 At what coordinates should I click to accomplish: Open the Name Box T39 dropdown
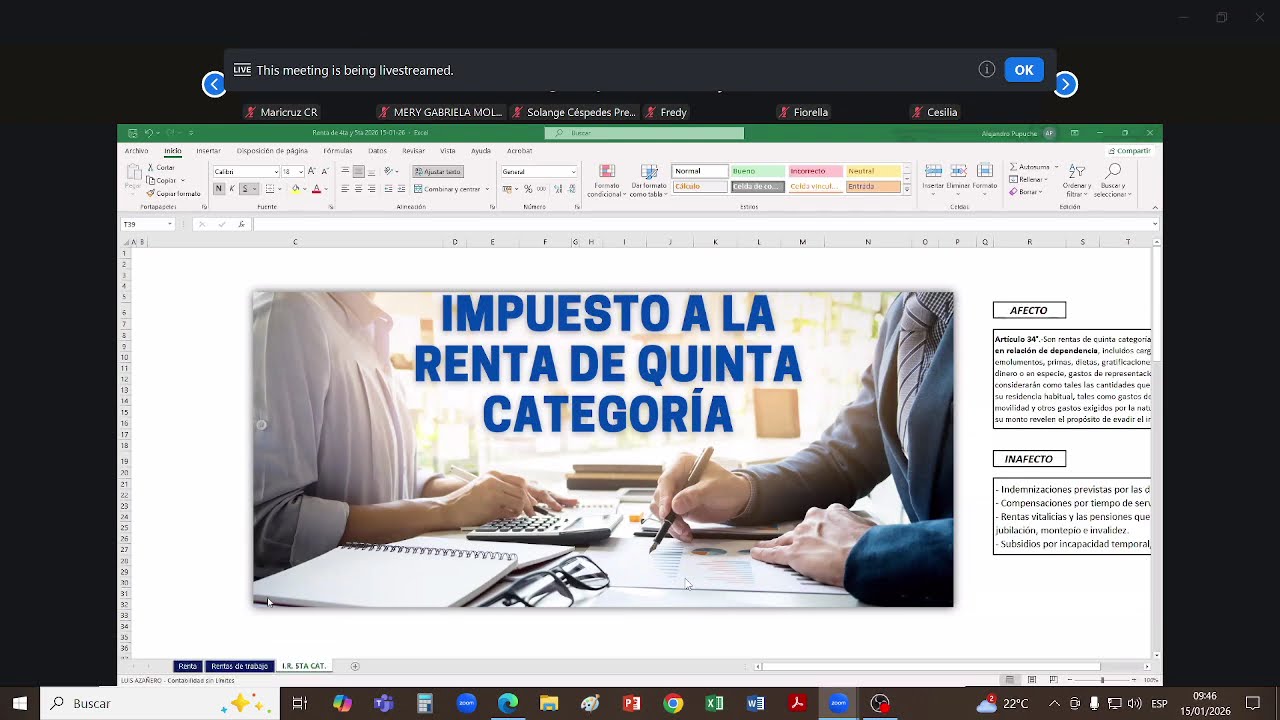(170, 224)
